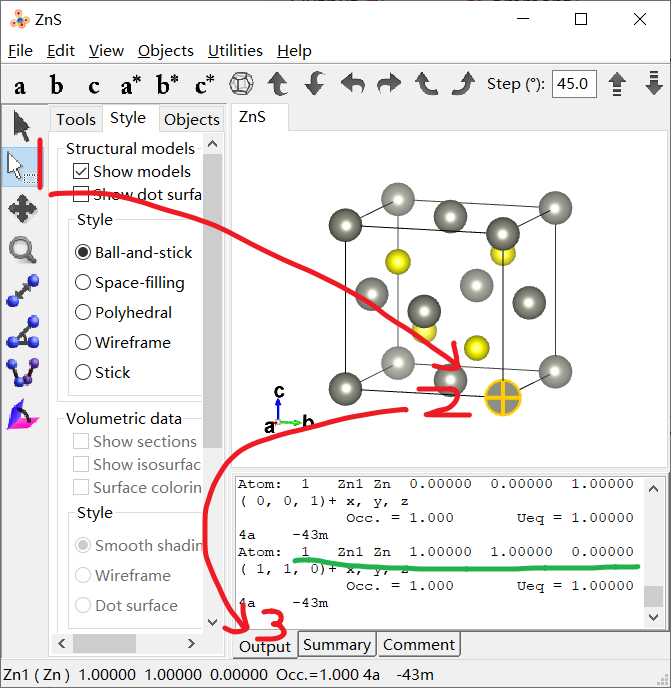
Task: Click the highlighted selected Zn atom
Action: coord(503,398)
